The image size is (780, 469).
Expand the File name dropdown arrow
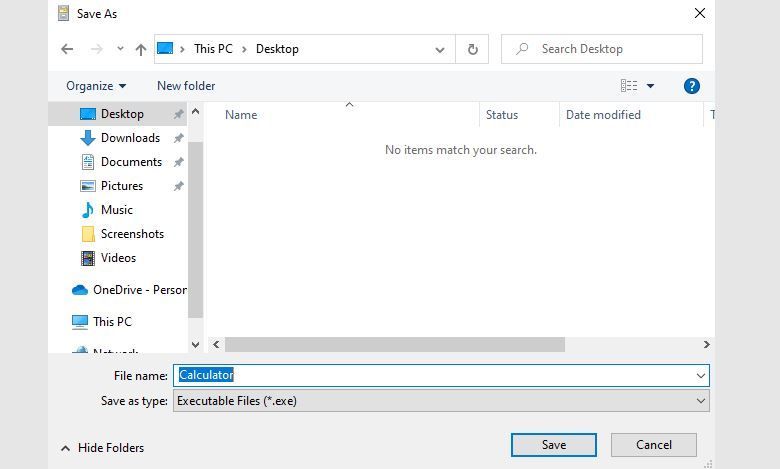[701, 375]
